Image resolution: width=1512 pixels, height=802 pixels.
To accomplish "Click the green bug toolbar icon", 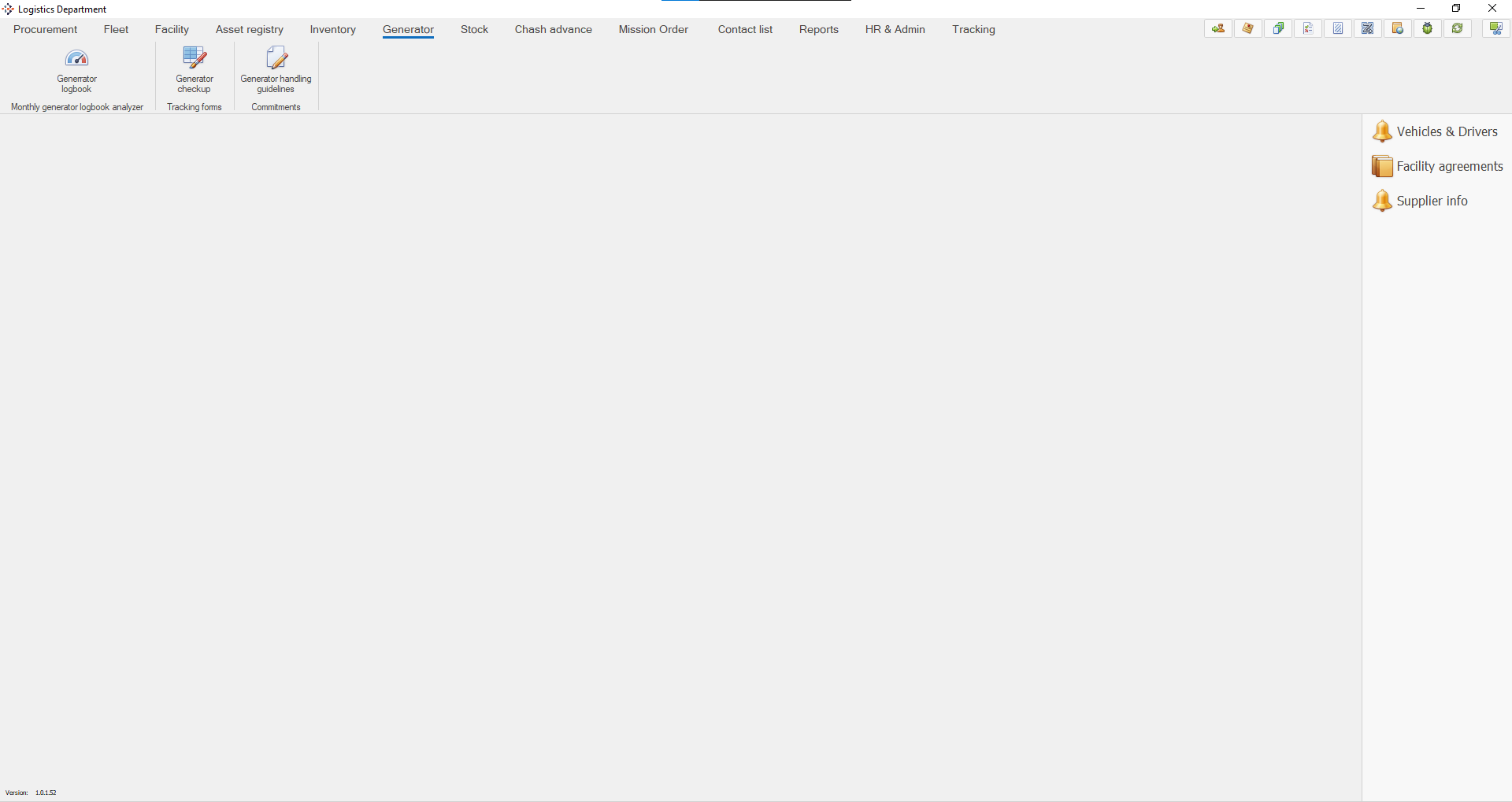I will pyautogui.click(x=1427, y=28).
